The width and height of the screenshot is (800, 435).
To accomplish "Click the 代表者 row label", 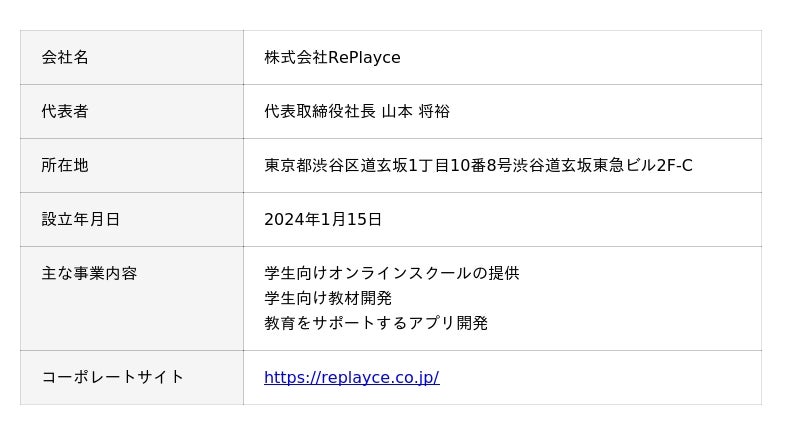I will click(65, 111).
